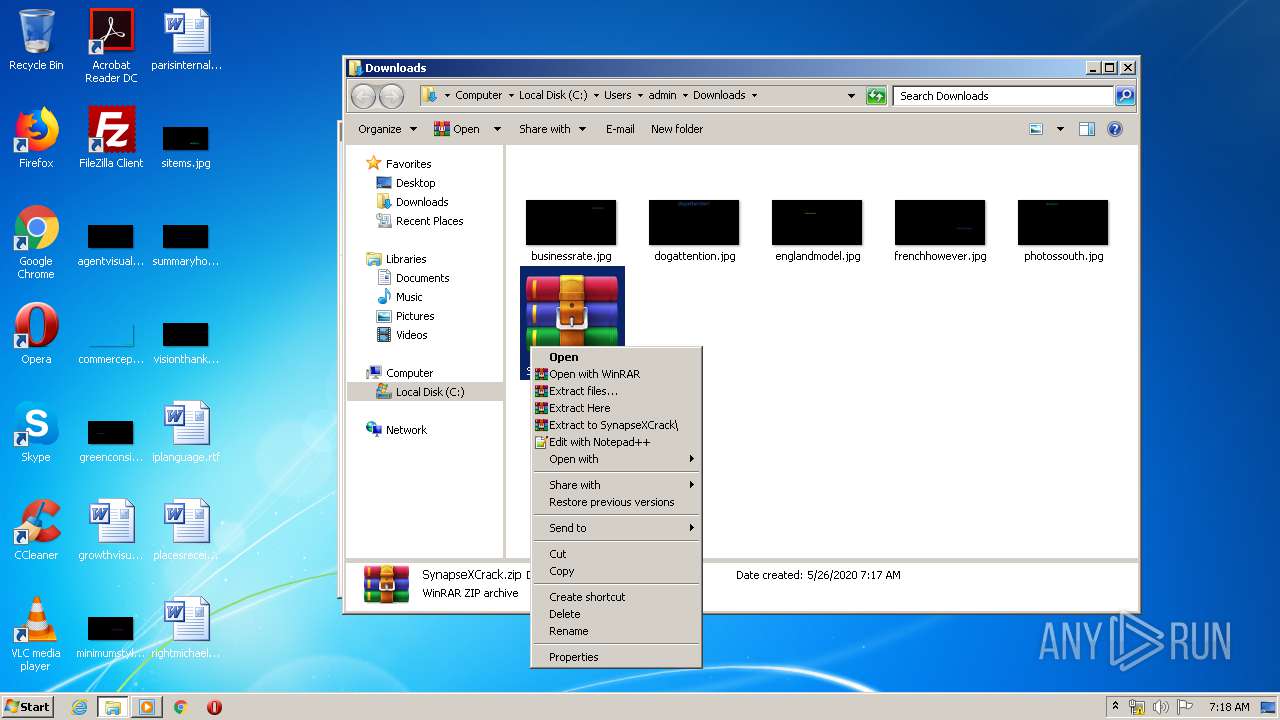This screenshot has height=720, width=1280.
Task: Expand the Send to submenu
Action: 616,528
